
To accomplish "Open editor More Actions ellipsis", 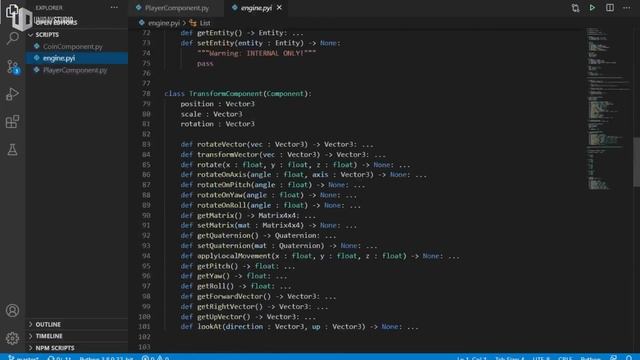I will coord(627,8).
